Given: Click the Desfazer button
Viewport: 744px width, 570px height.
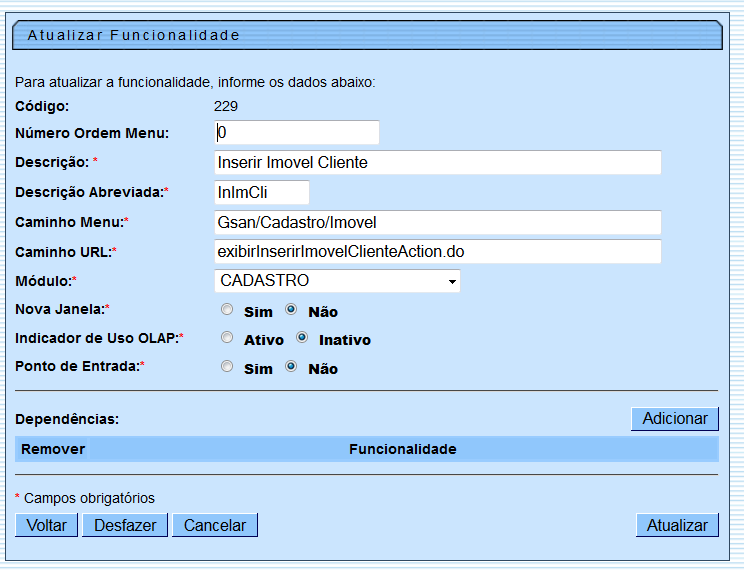Looking at the screenshot, I should [124, 525].
